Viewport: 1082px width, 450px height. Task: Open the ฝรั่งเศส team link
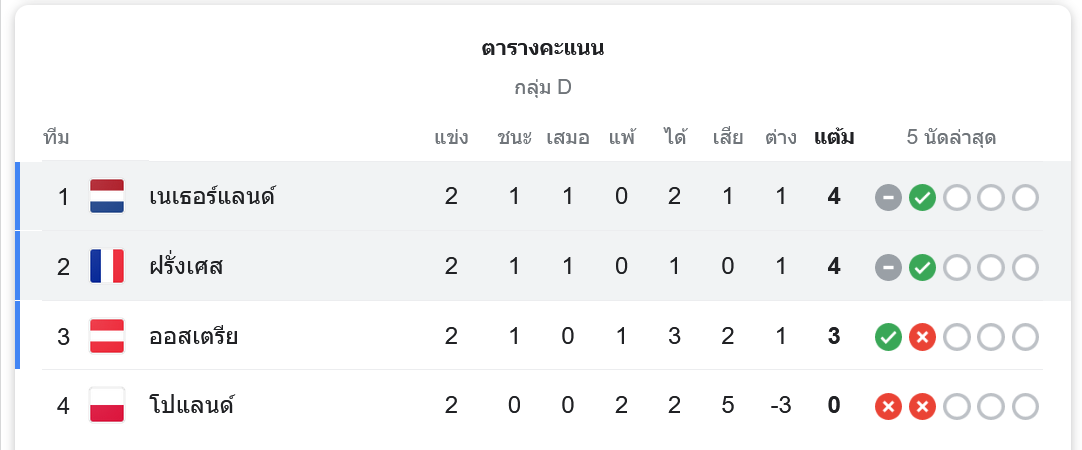186,267
